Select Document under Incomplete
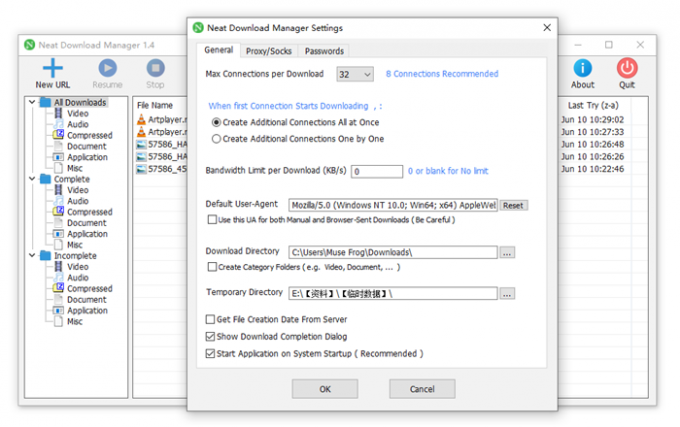 pos(86,300)
